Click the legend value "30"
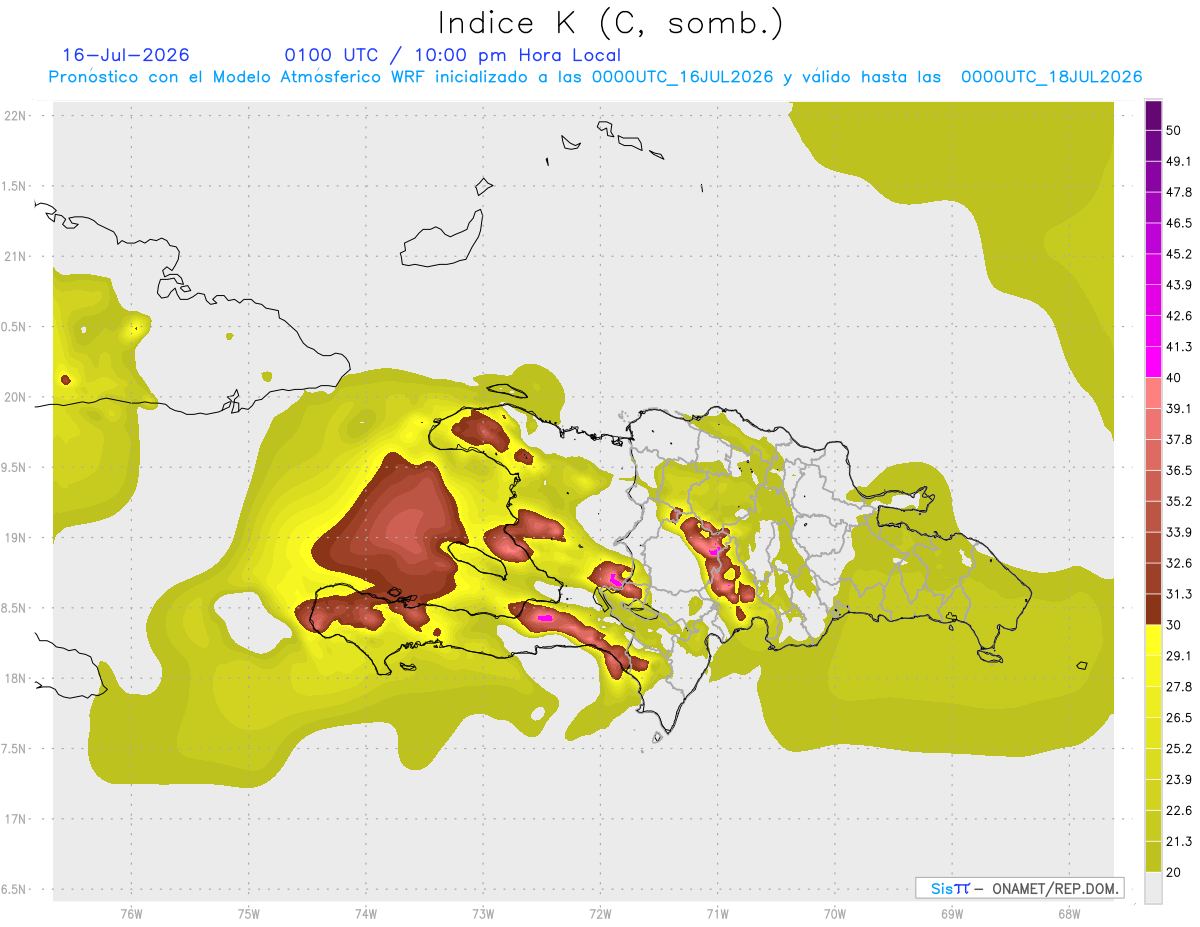The width and height of the screenshot is (1200, 927). coord(1173,625)
